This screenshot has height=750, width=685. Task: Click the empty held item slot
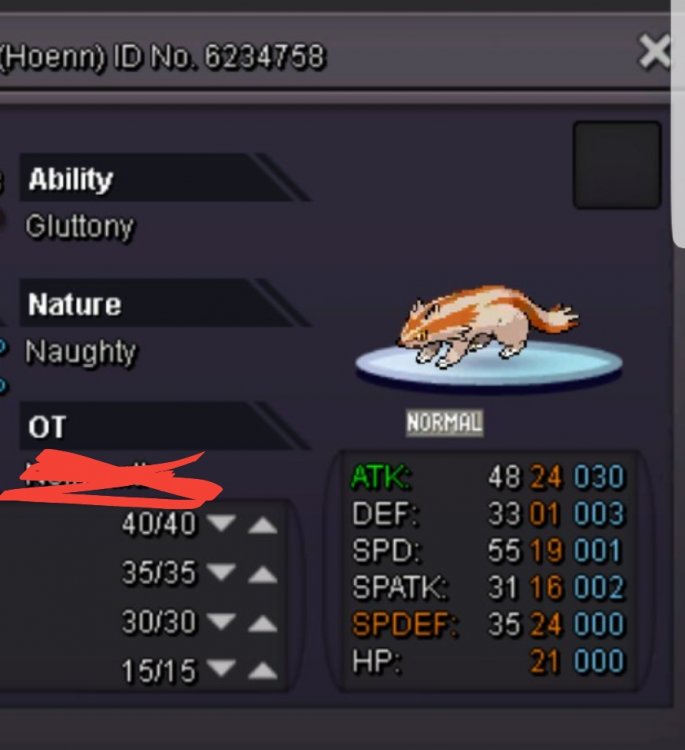pyautogui.click(x=617, y=165)
